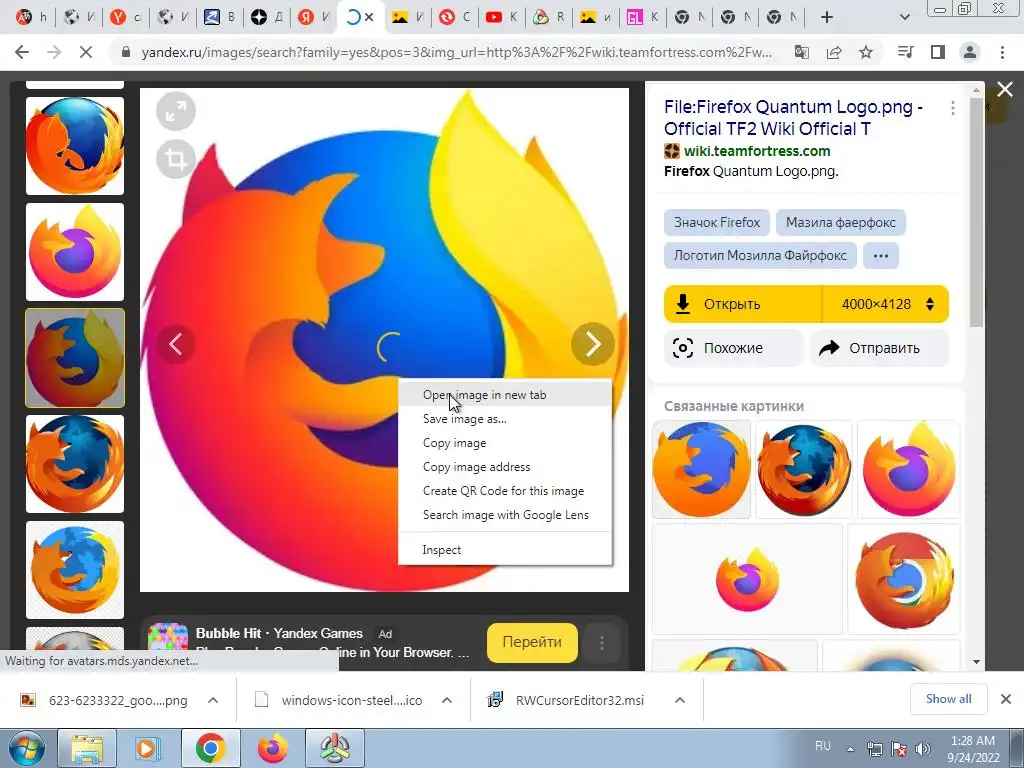Choose Save image as...

pos(505,419)
